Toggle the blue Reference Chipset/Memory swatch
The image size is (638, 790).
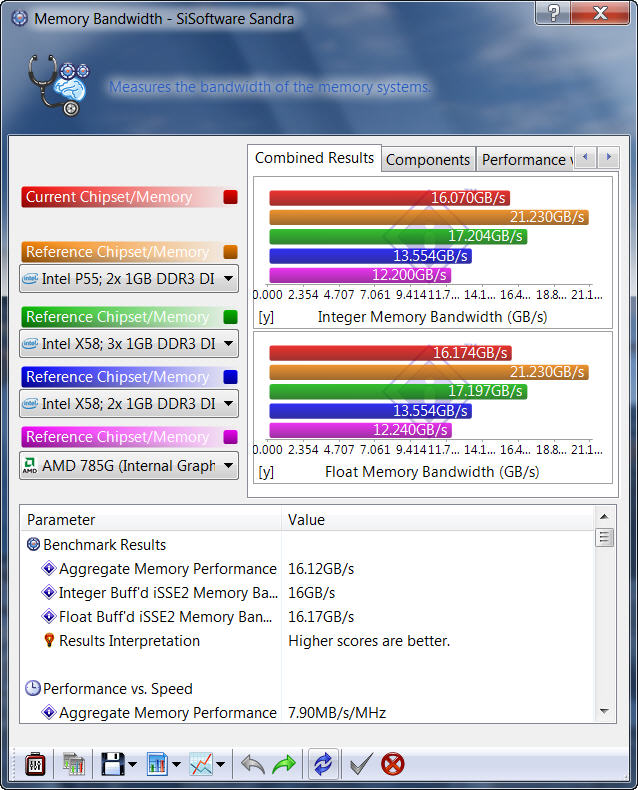pyautogui.click(x=230, y=377)
